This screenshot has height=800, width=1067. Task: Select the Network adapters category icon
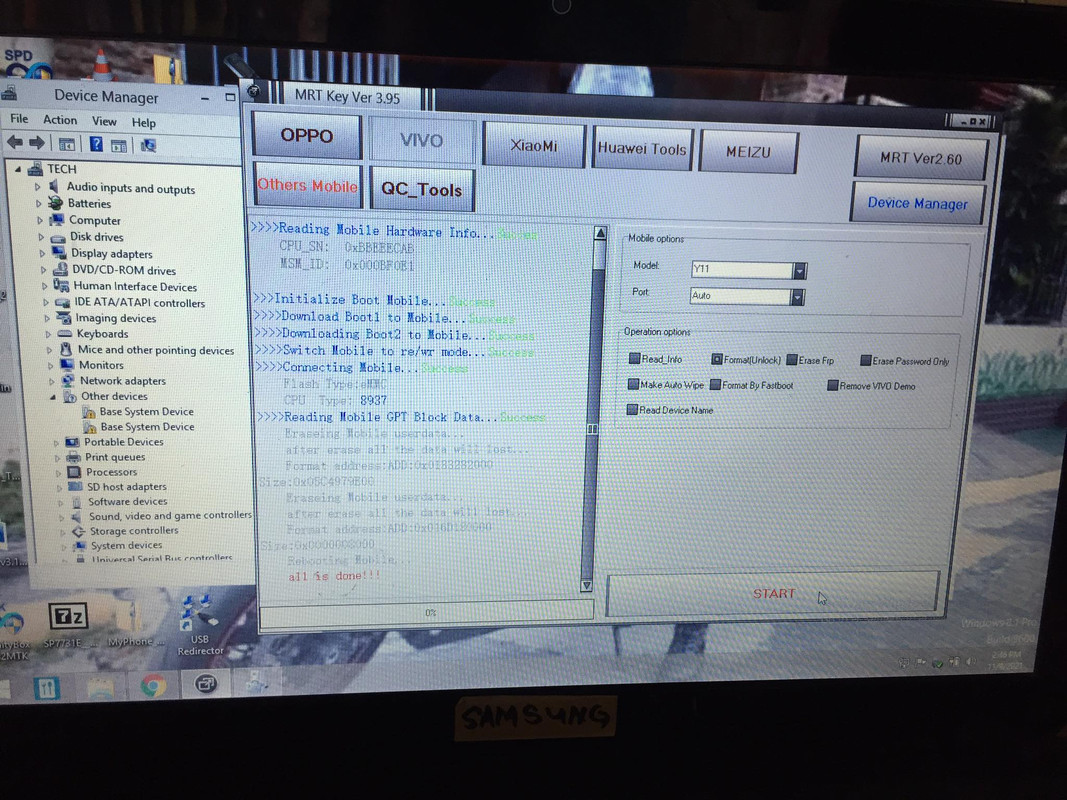pyautogui.click(x=69, y=380)
